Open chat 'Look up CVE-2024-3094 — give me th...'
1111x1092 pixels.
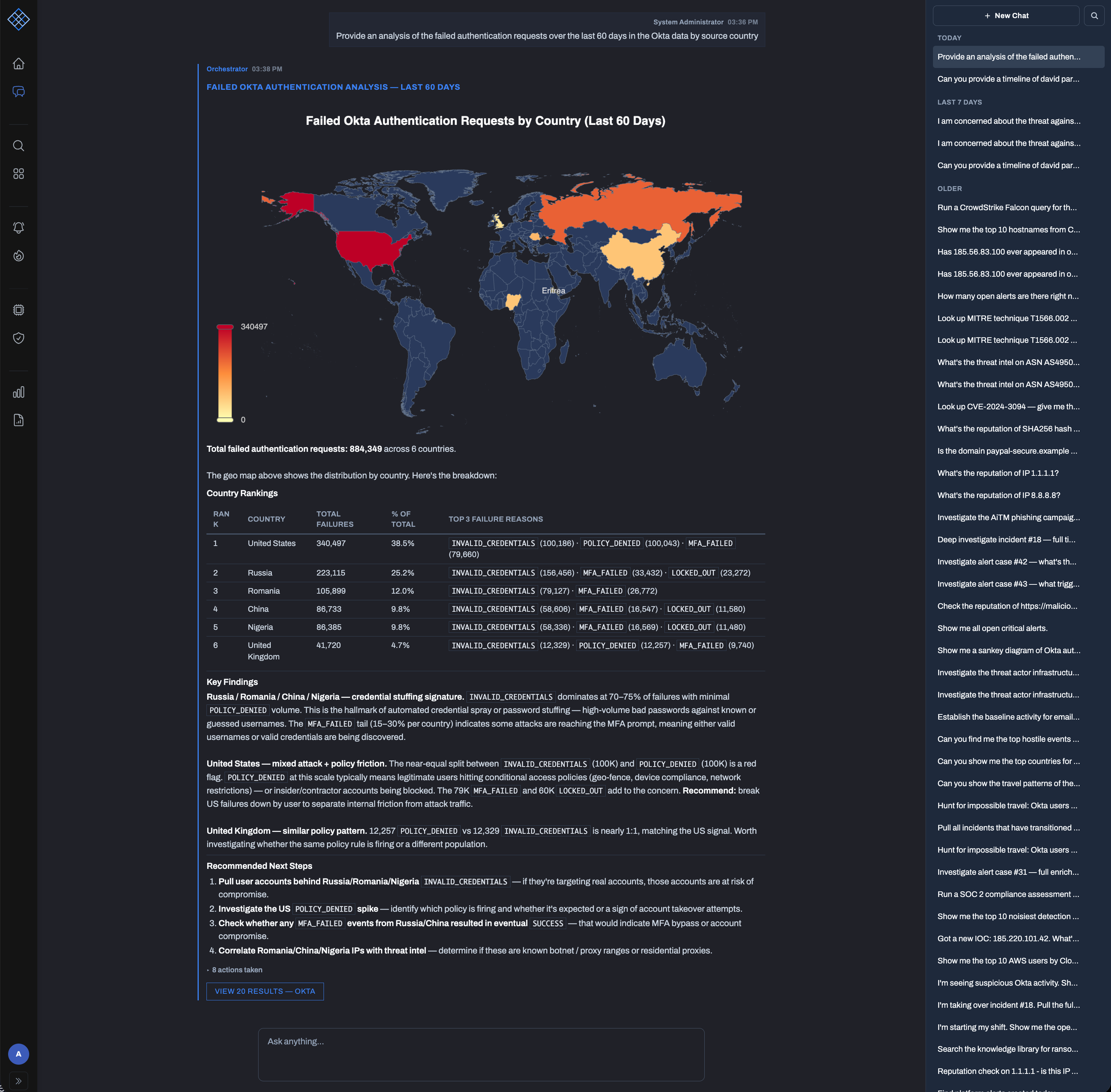point(1018,407)
